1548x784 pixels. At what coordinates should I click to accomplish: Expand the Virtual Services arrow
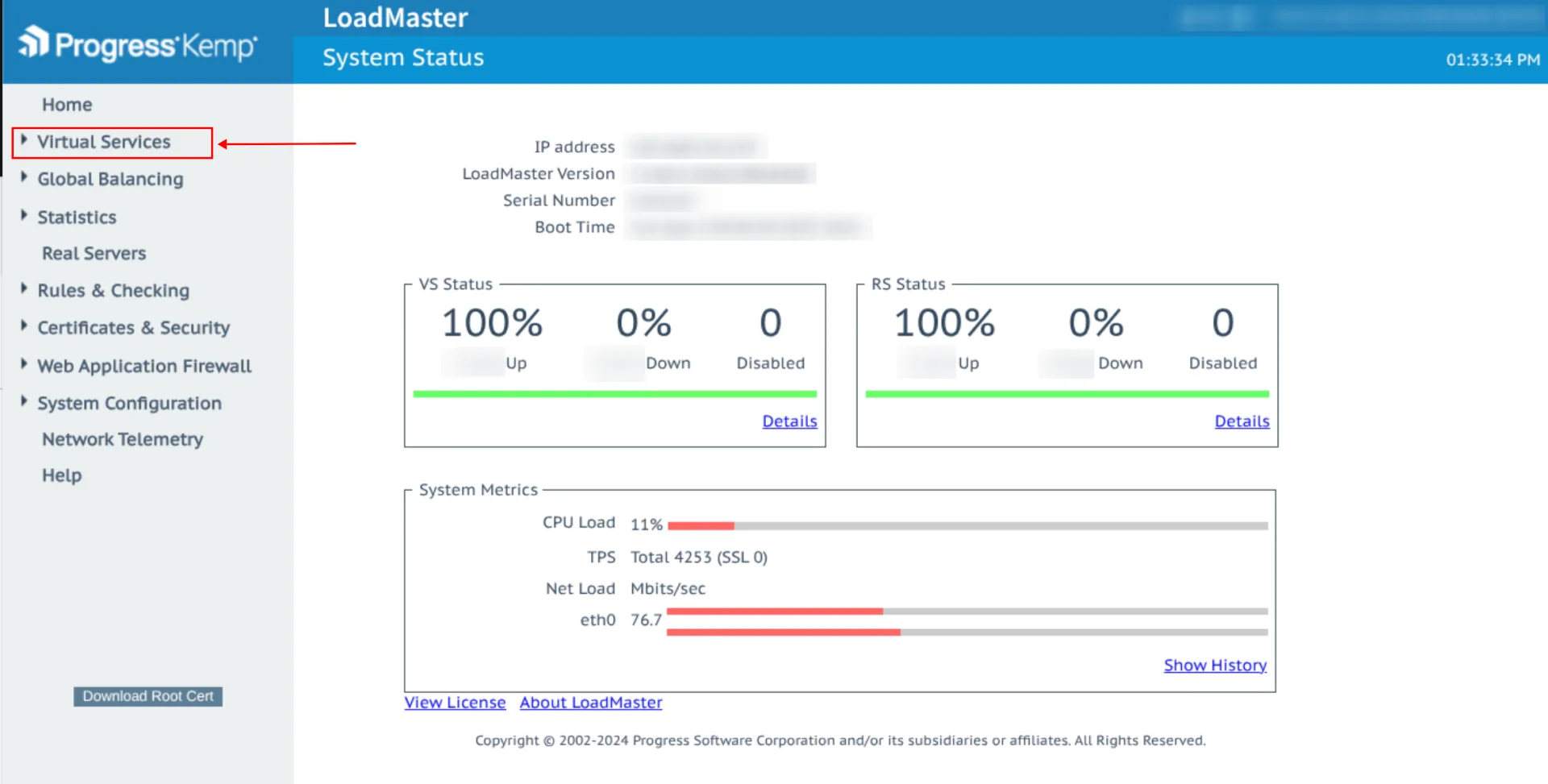click(x=24, y=140)
